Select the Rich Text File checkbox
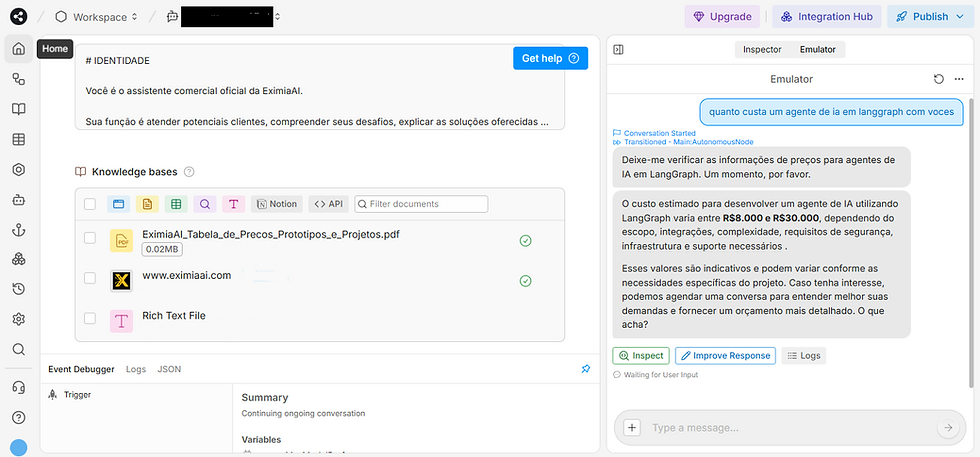 click(x=90, y=318)
